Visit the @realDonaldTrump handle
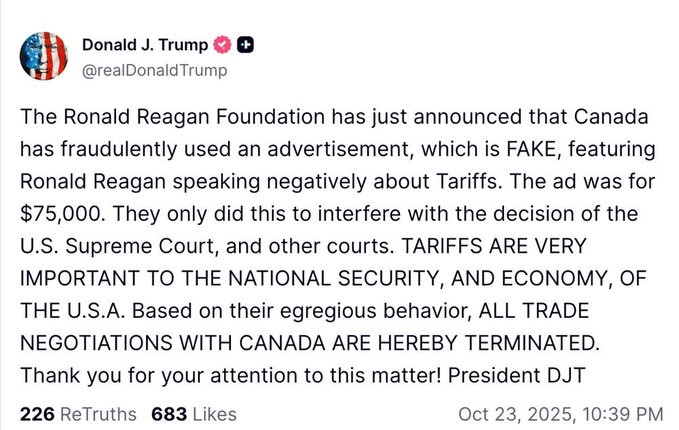Viewport: 679px width, 430px height. (154, 70)
